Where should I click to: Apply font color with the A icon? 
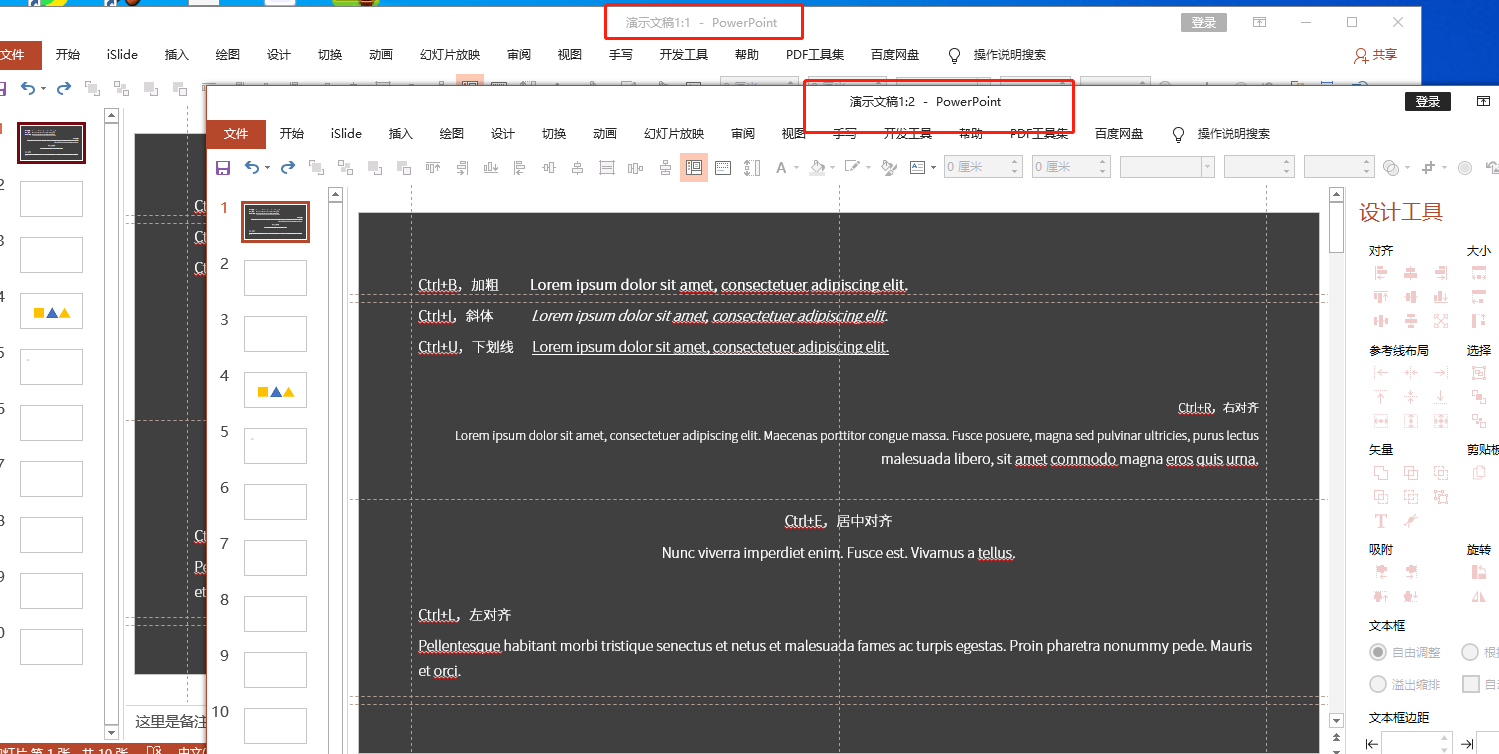coord(781,167)
